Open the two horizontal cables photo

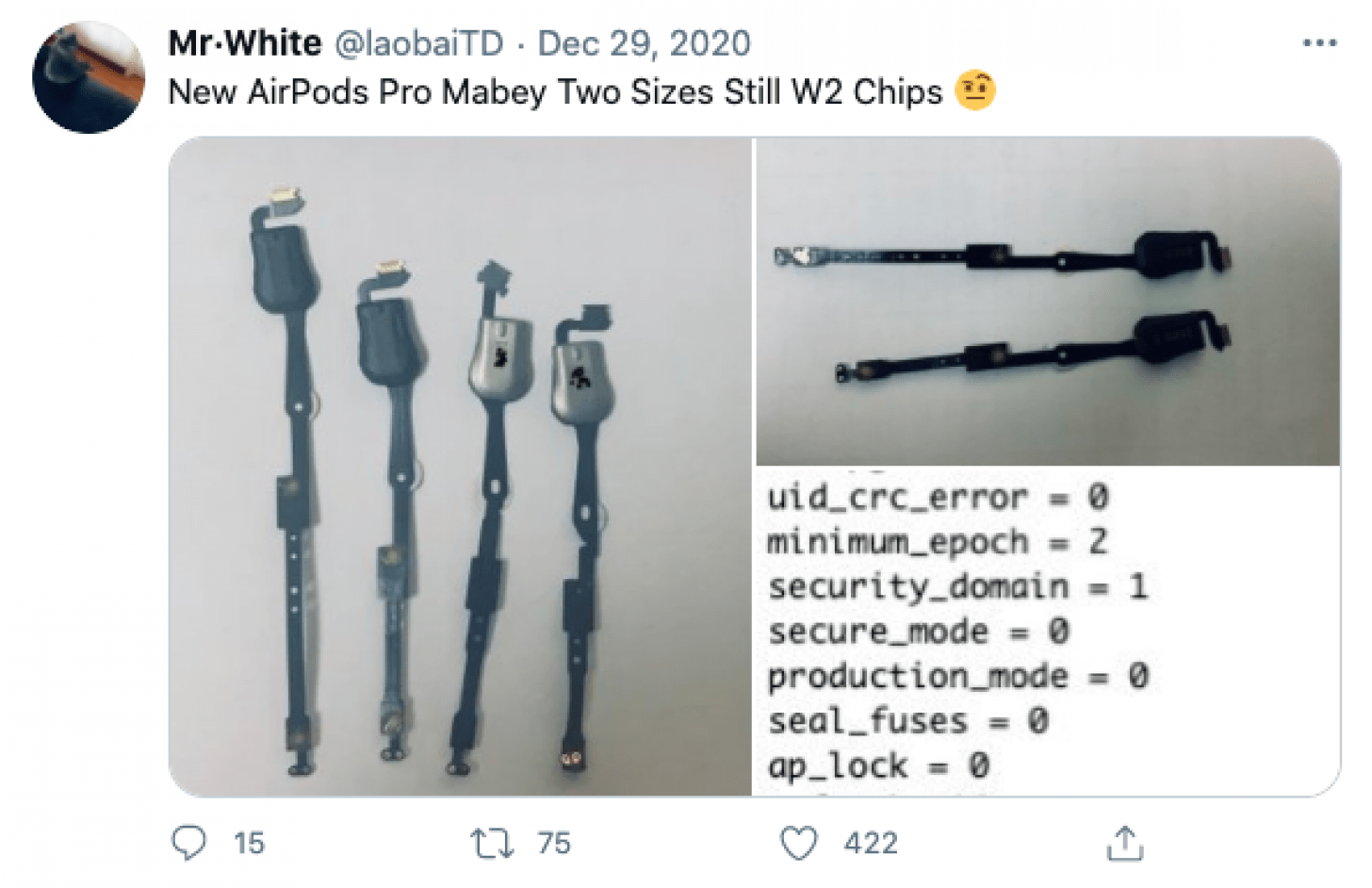click(1048, 302)
